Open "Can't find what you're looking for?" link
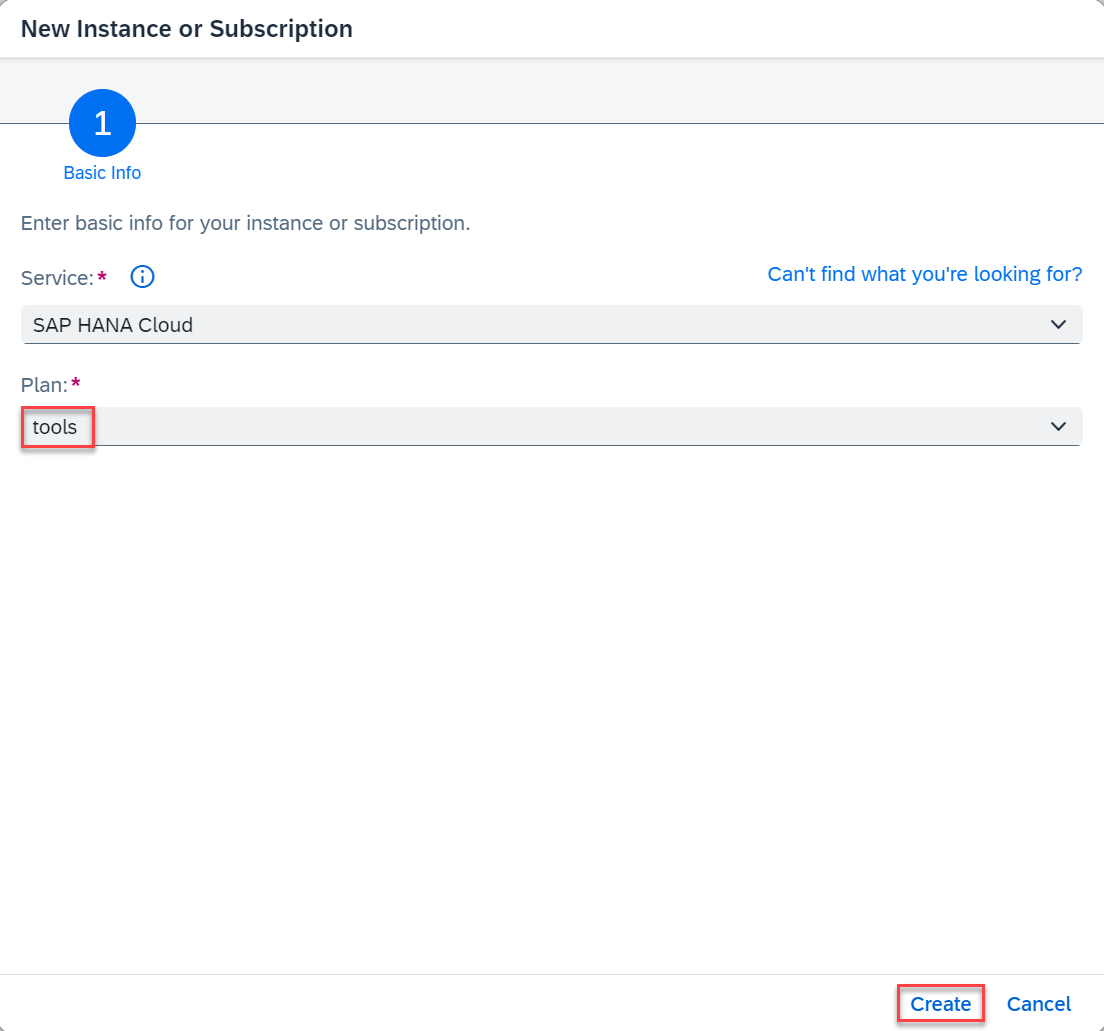 [x=924, y=274]
